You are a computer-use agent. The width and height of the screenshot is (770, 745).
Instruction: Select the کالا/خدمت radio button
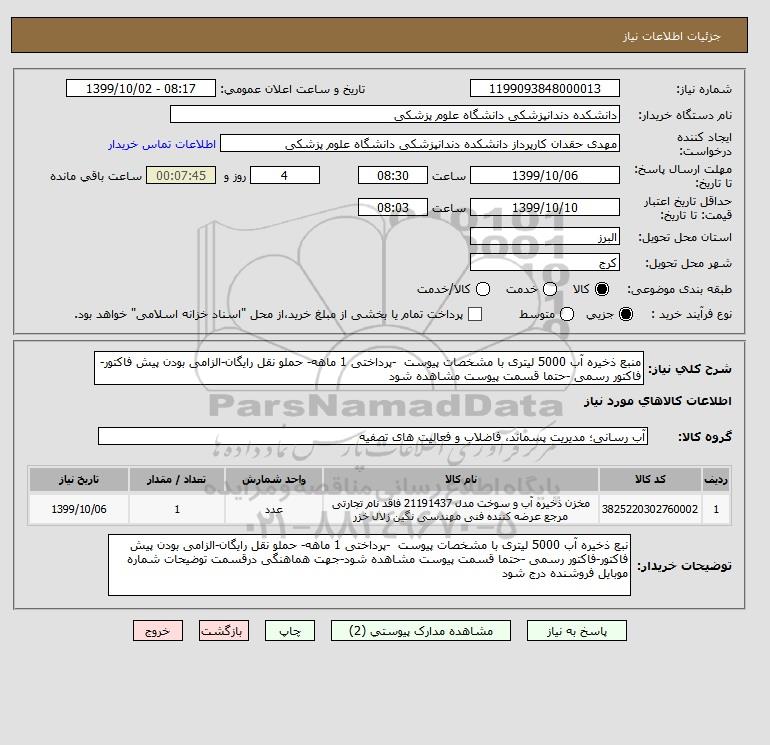(483, 289)
